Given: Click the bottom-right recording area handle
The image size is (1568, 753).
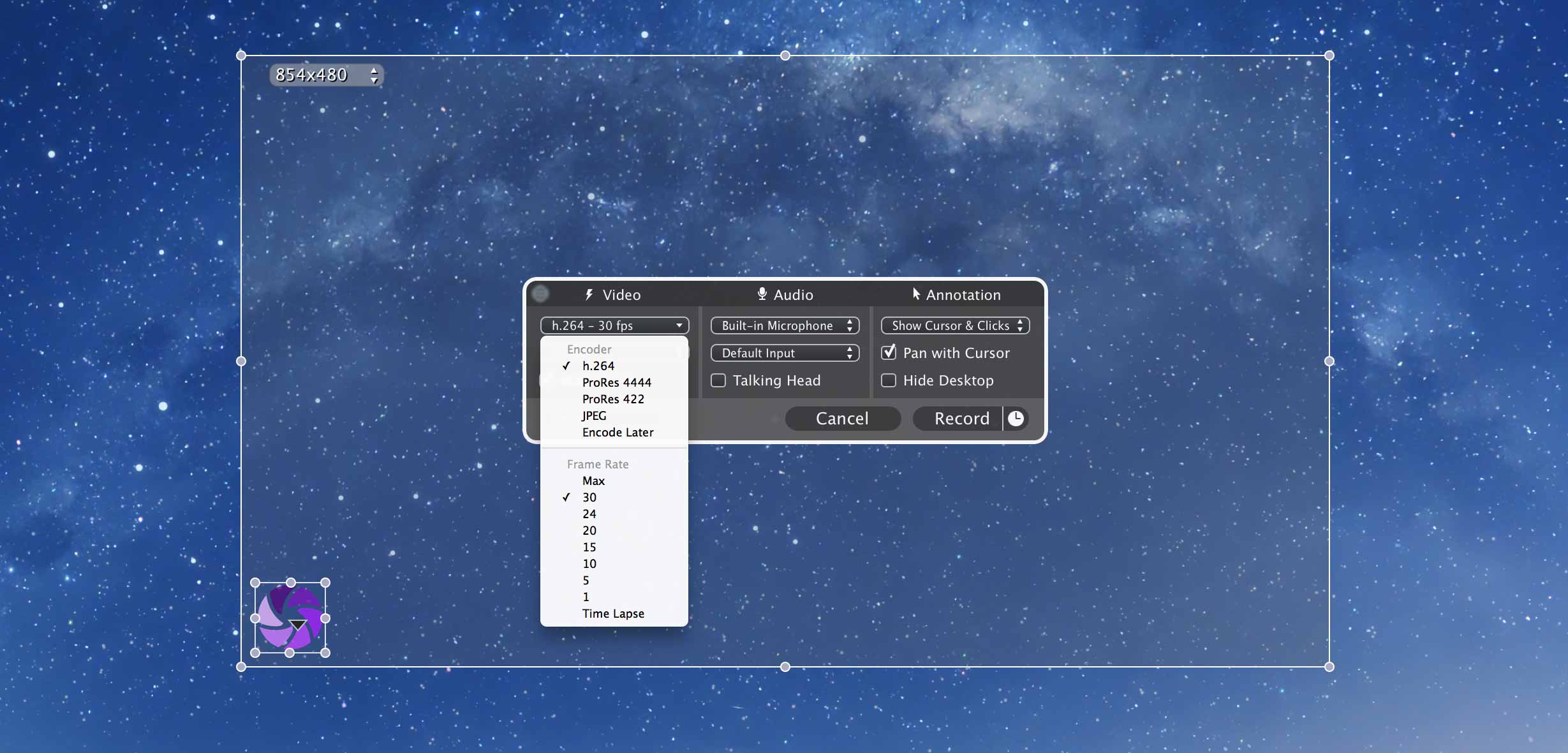Looking at the screenshot, I should tap(1329, 667).
